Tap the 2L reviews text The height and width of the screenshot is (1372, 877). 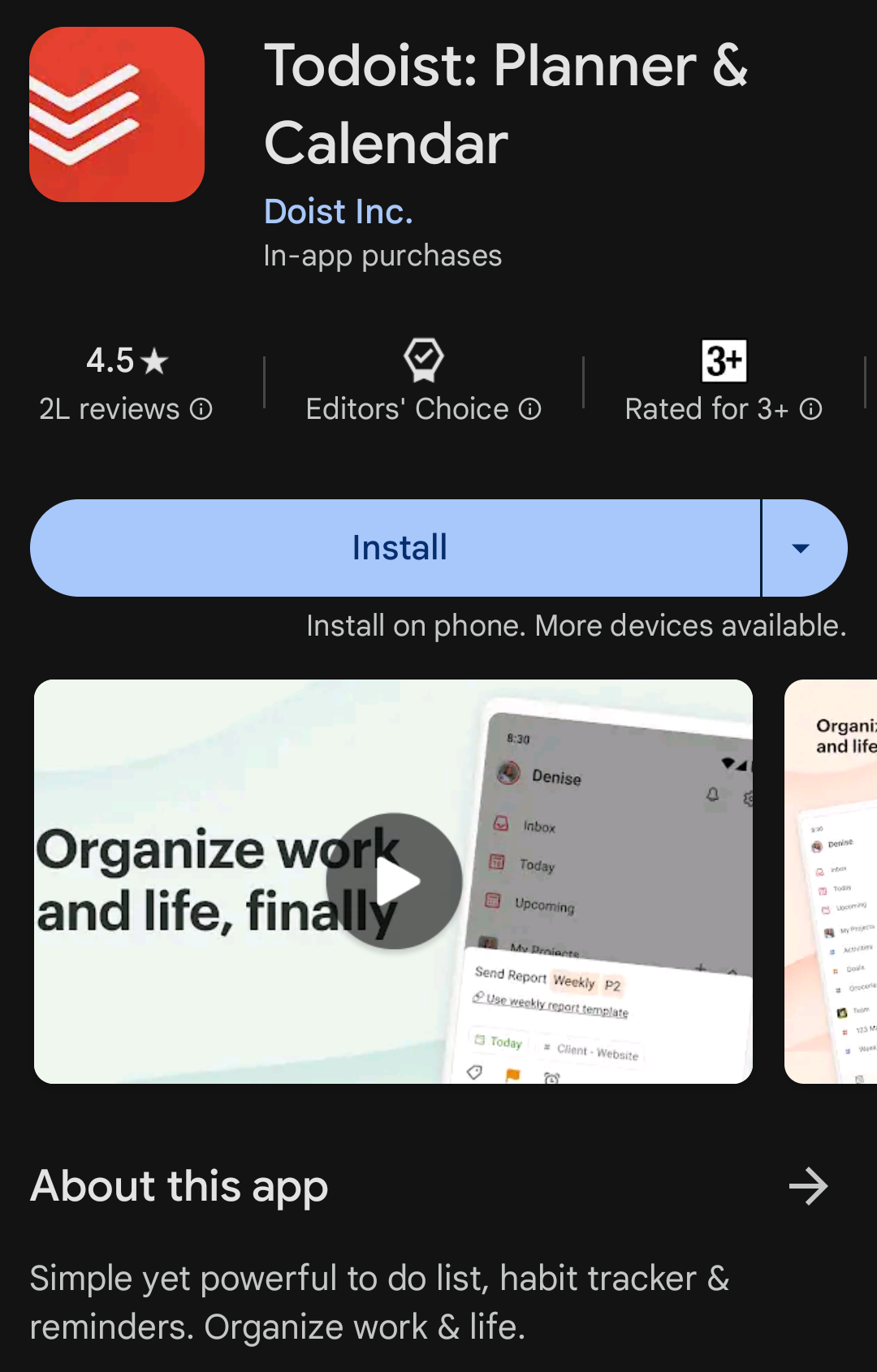[110, 409]
